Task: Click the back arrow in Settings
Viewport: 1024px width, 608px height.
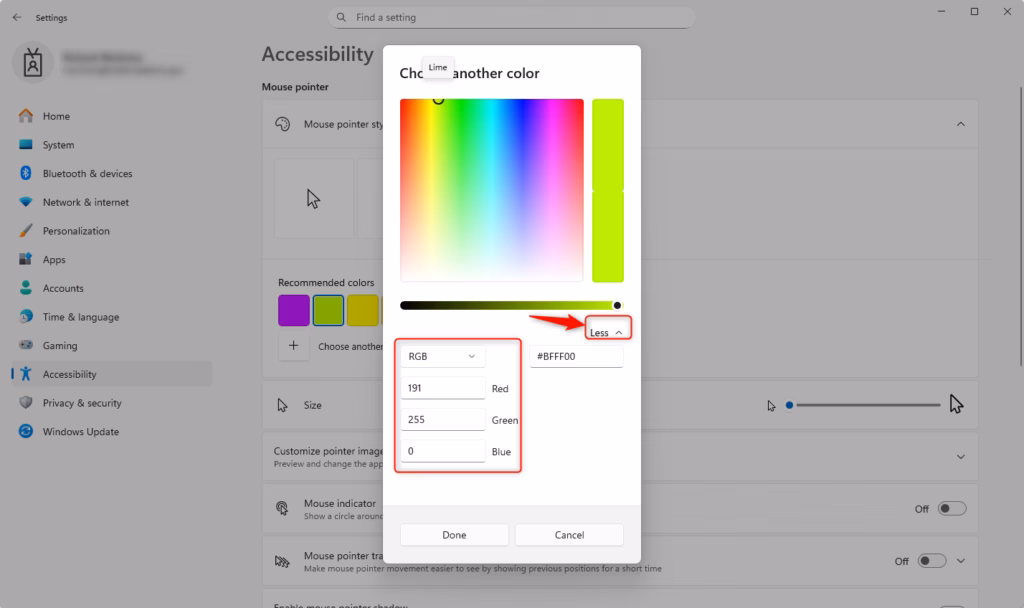Action: (17, 18)
